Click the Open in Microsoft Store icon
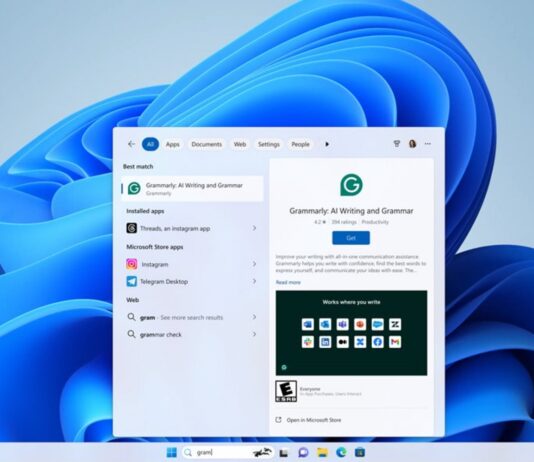Image resolution: width=534 pixels, height=462 pixels. click(x=278, y=420)
